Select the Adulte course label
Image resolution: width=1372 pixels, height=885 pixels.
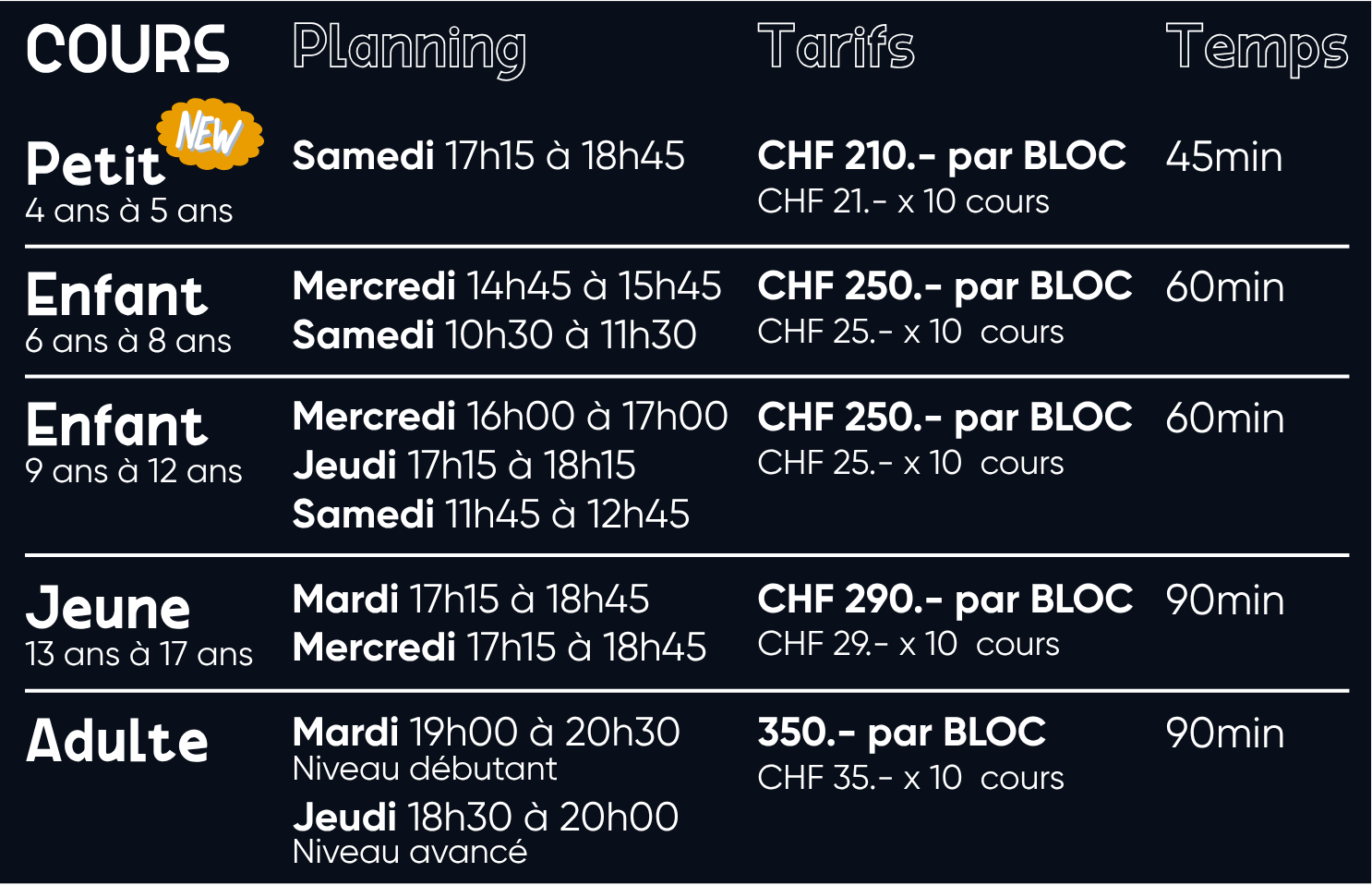click(x=117, y=741)
